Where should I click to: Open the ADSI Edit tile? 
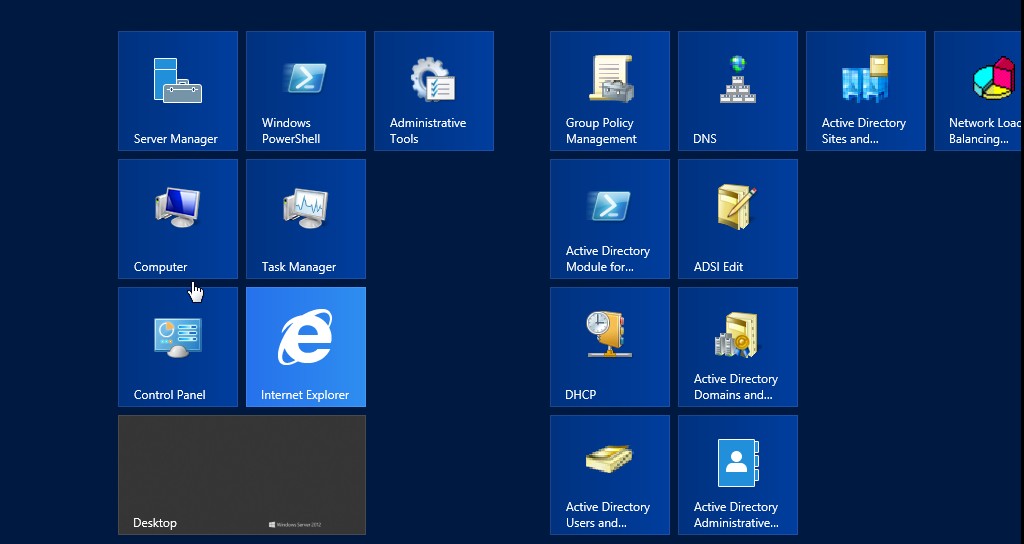(x=738, y=219)
